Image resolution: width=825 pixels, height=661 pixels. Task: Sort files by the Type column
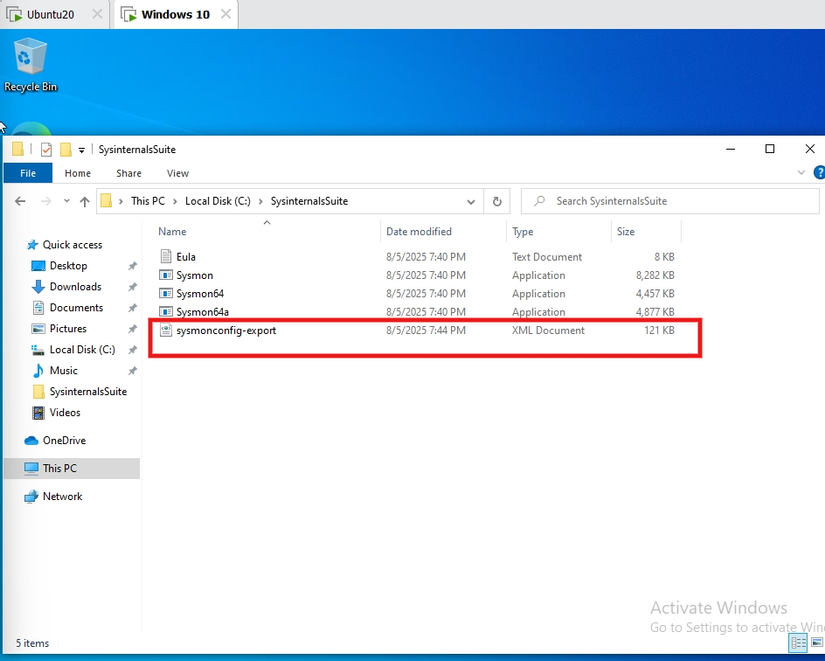coord(522,232)
